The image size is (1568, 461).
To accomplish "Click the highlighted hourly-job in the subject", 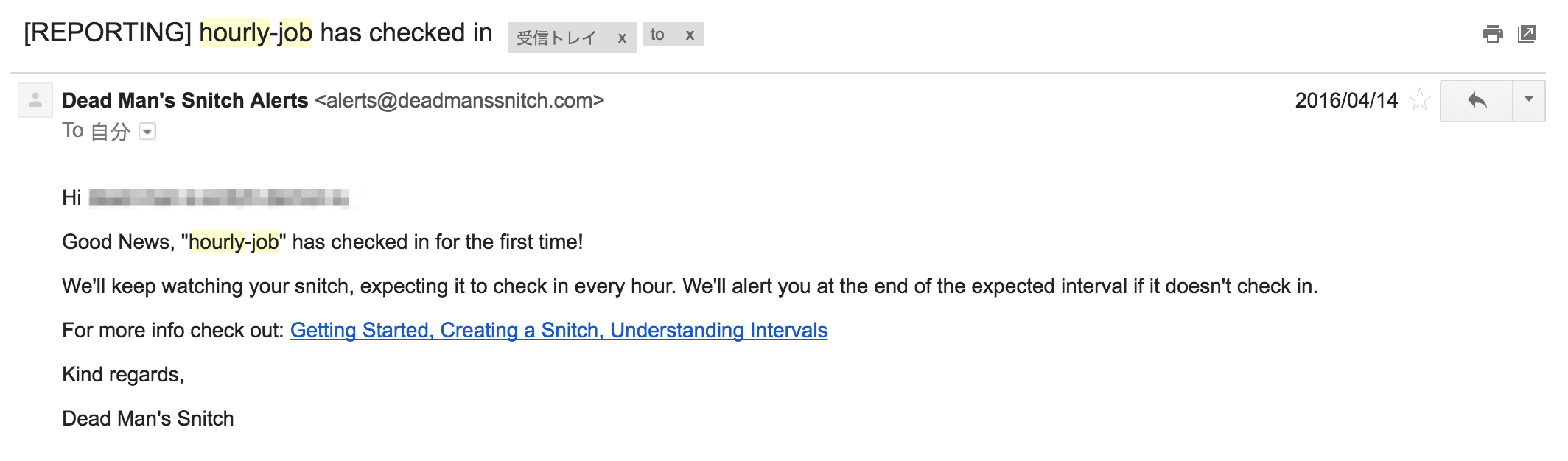I will (256, 32).
